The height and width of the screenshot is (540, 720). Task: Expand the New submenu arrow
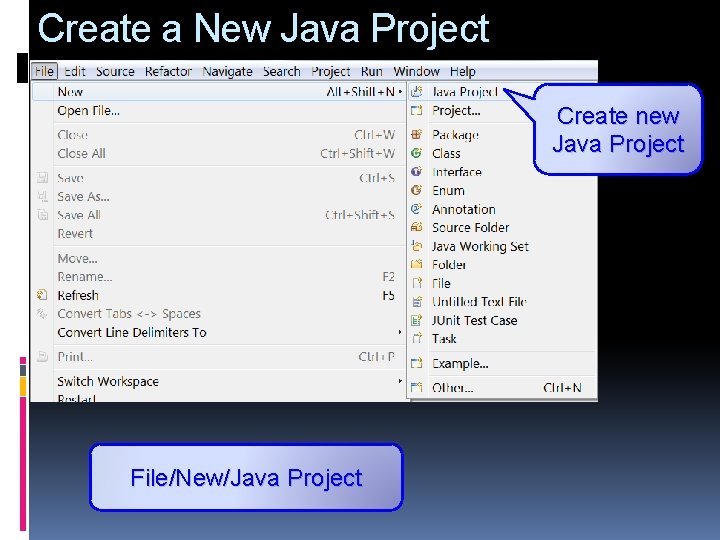point(400,92)
